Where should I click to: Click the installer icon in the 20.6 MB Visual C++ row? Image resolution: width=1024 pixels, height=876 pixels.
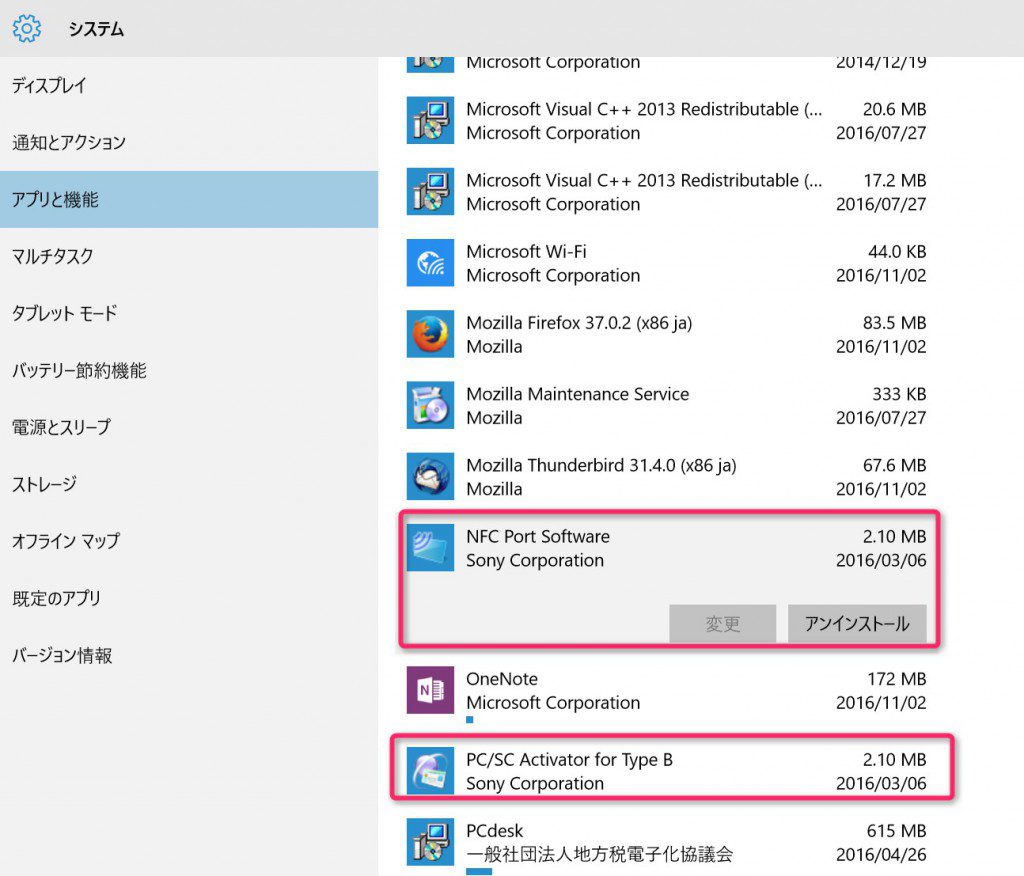pyautogui.click(x=430, y=120)
